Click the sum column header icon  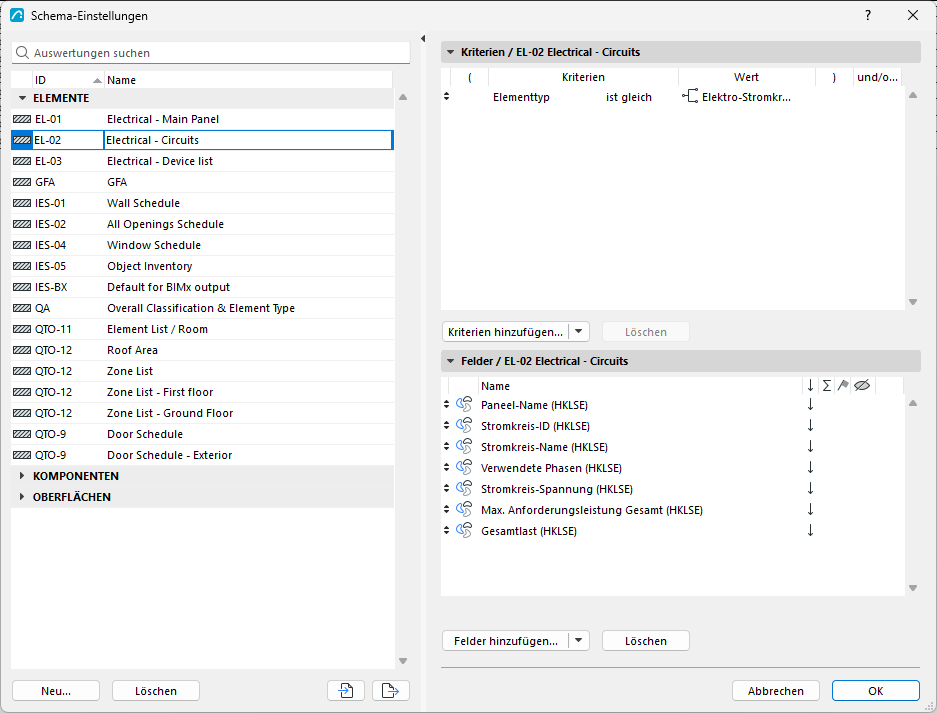point(826,385)
